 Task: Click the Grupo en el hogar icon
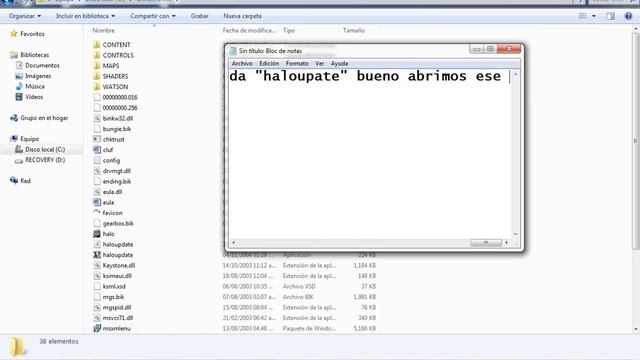[14, 118]
